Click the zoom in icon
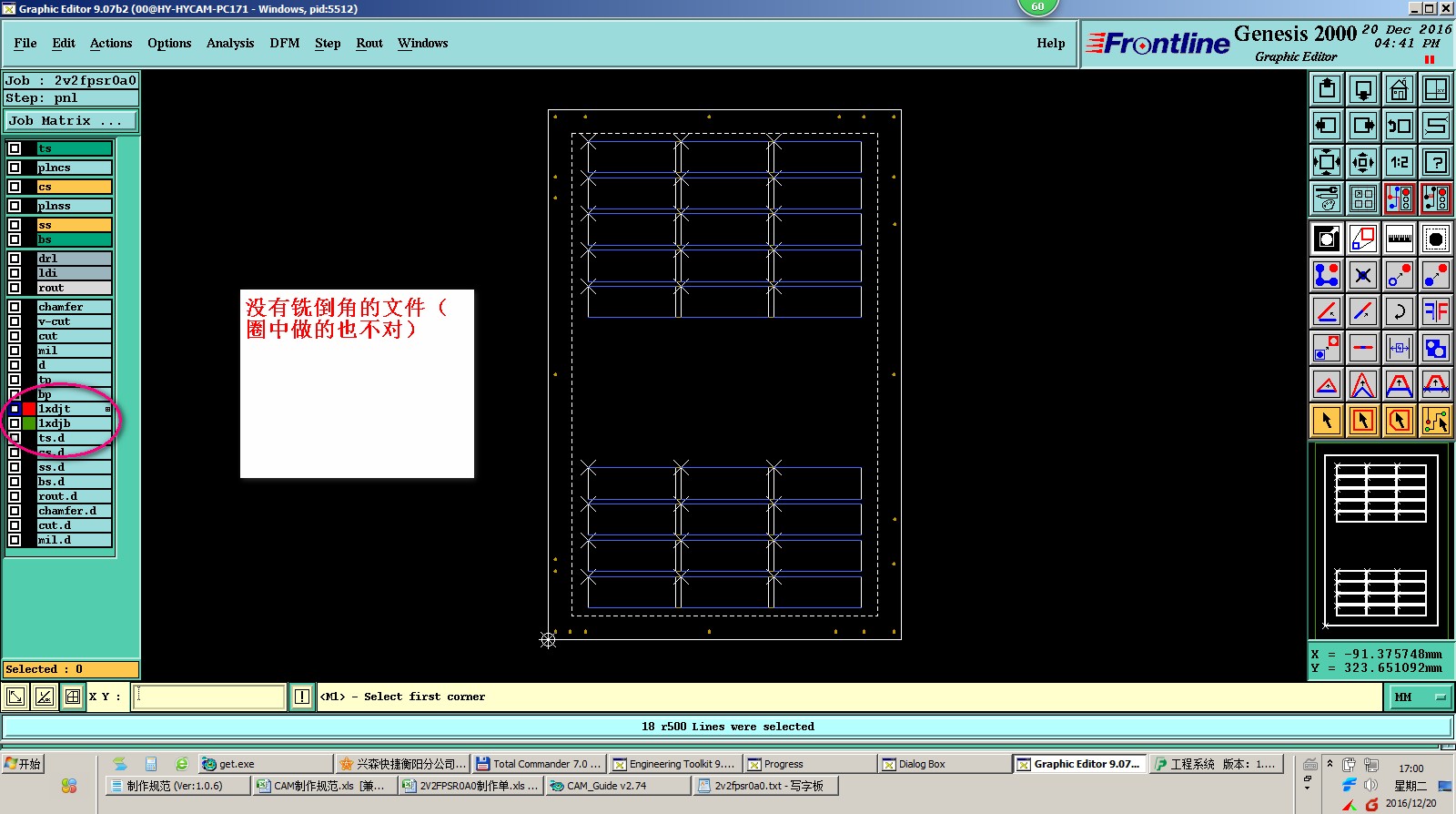This screenshot has height=814, width=1456. [1327, 162]
